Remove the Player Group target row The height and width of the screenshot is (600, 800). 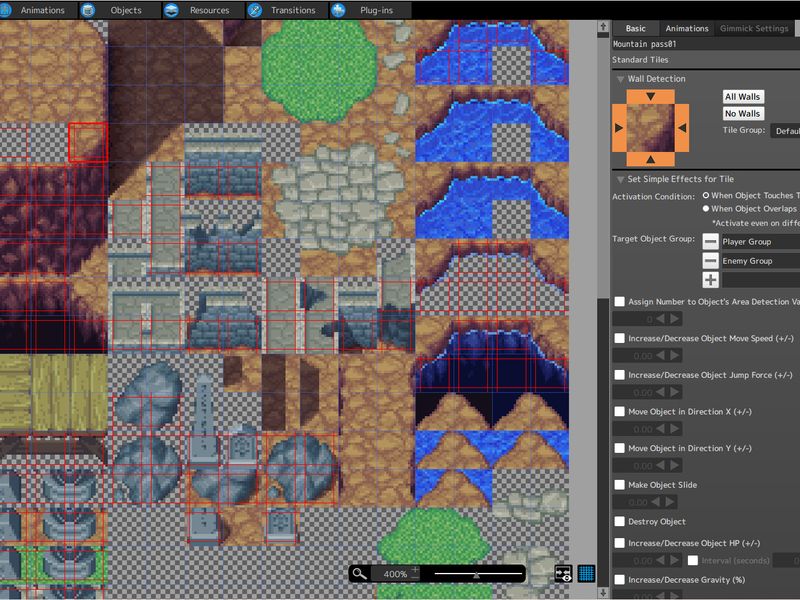coord(710,241)
